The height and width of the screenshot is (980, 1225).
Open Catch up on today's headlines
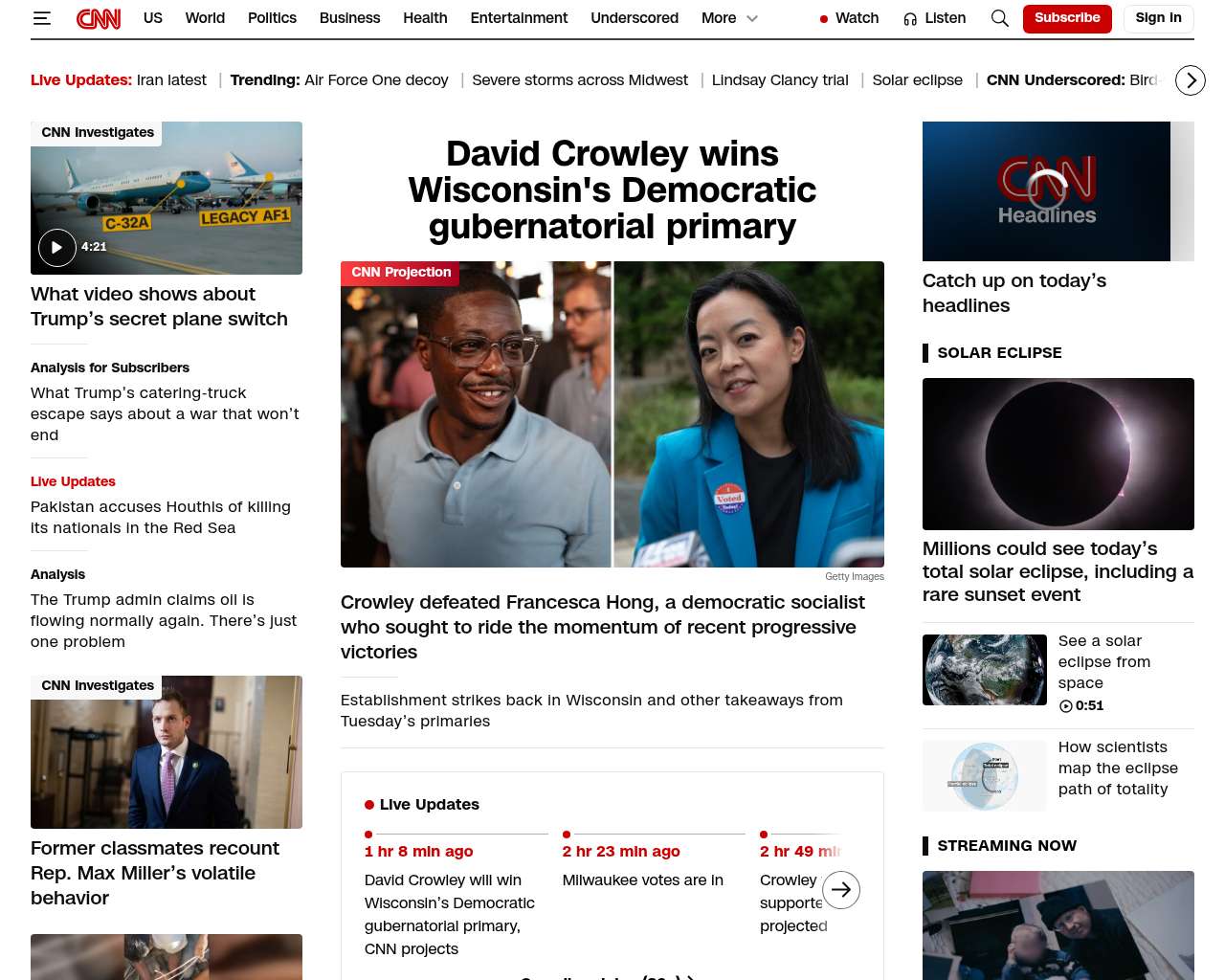coord(1014,293)
